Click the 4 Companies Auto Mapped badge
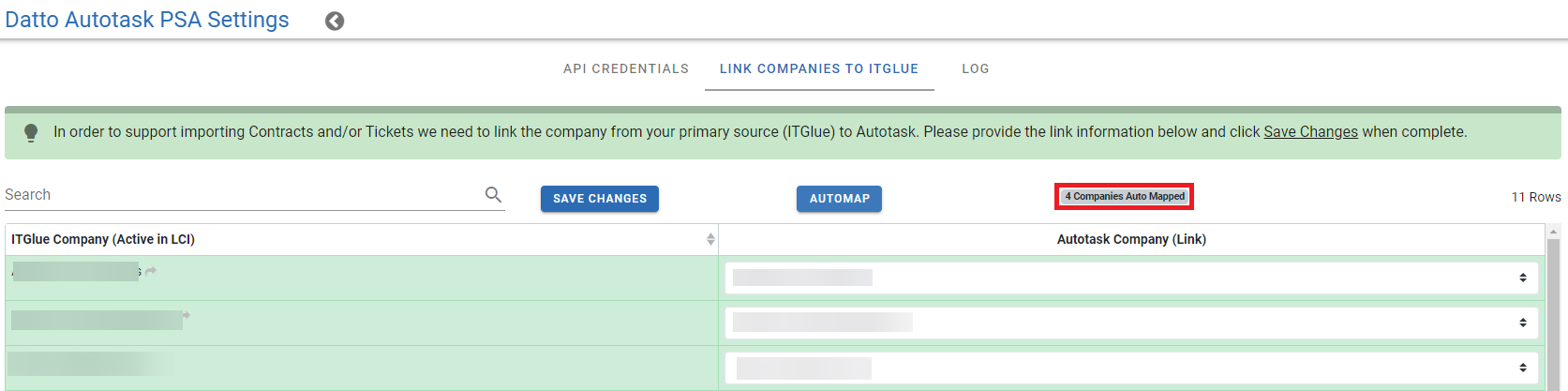The image size is (1568, 391). 1125,196
